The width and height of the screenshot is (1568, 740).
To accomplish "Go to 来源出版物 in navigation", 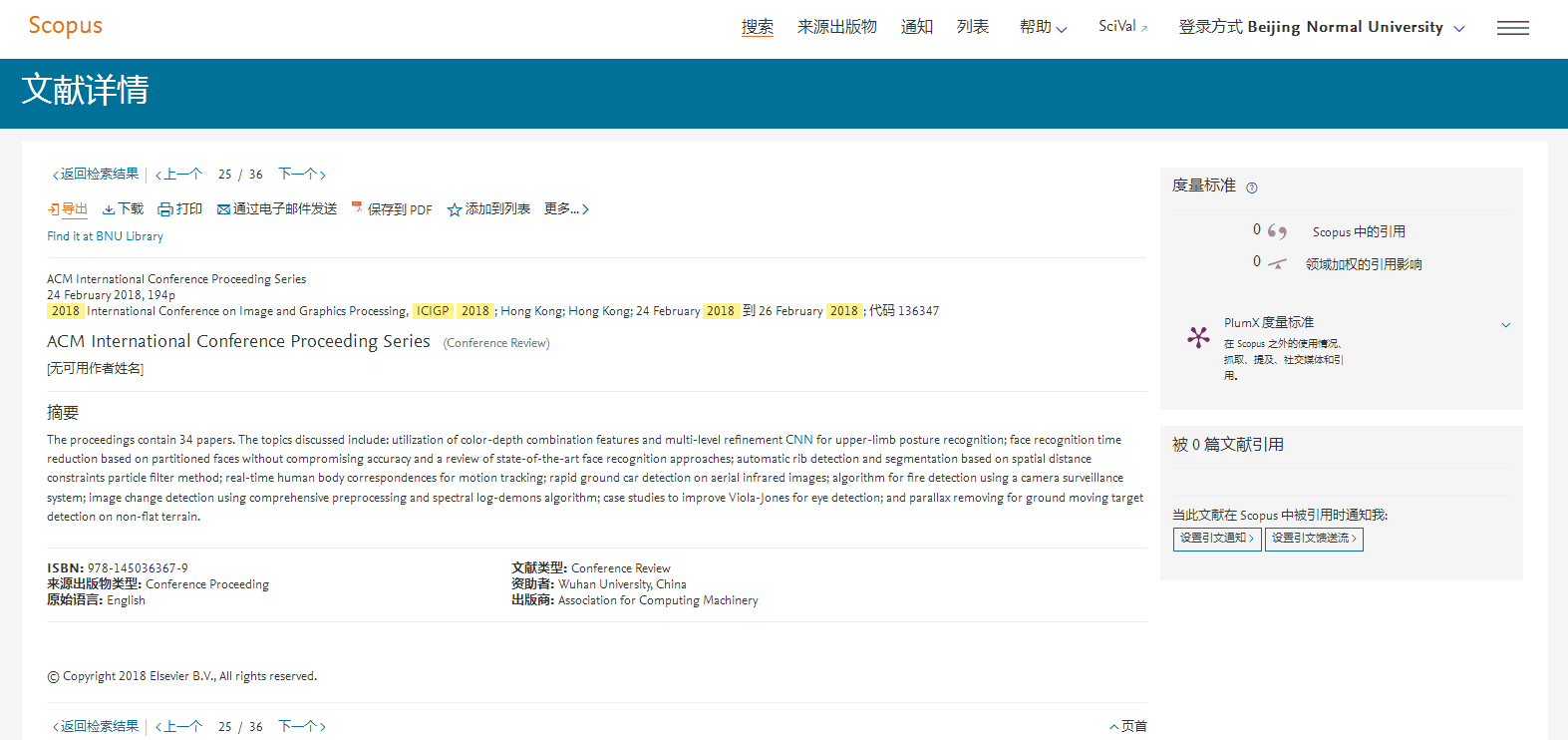I will click(836, 27).
